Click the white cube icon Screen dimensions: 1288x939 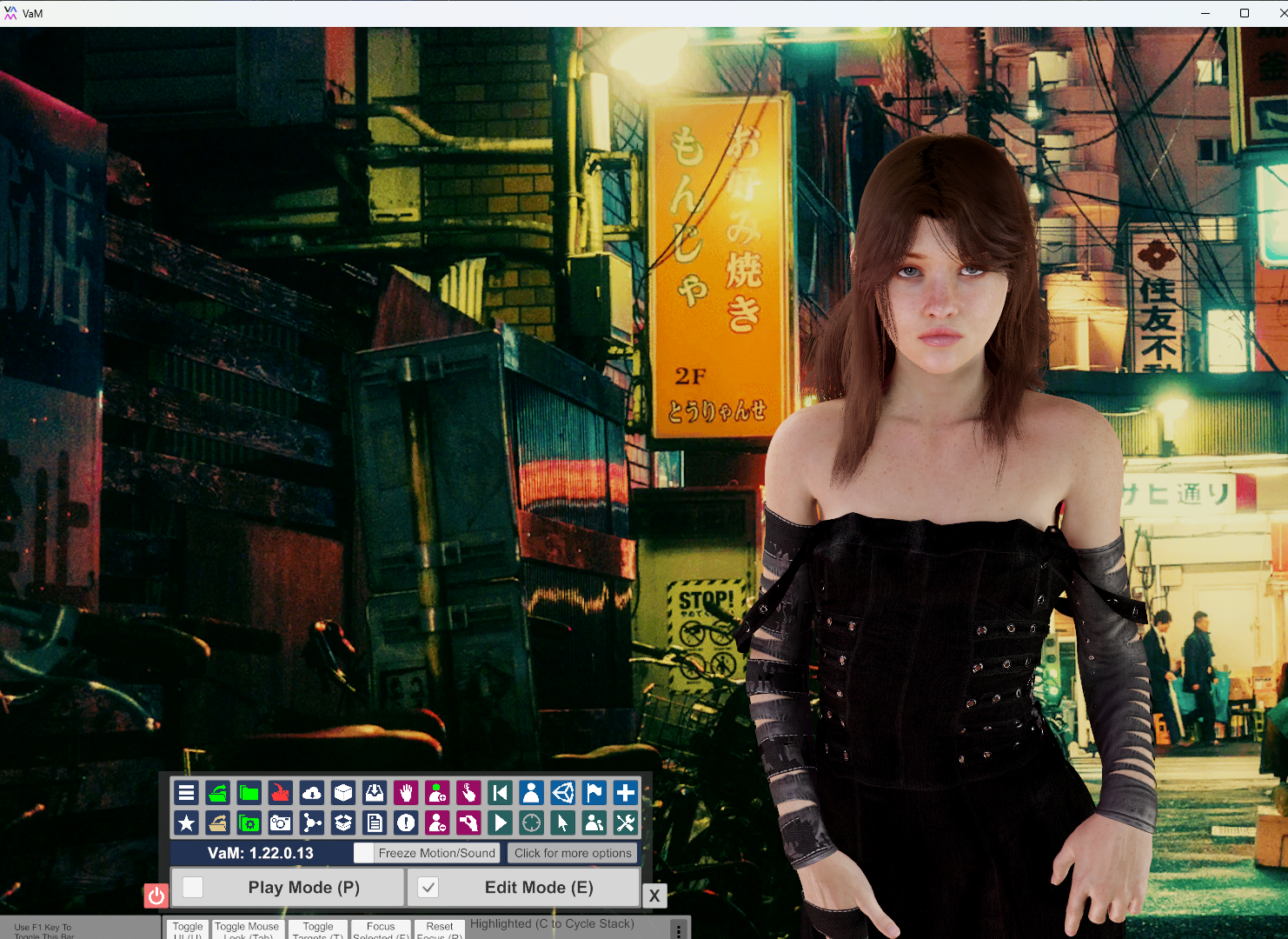pyautogui.click(x=343, y=792)
